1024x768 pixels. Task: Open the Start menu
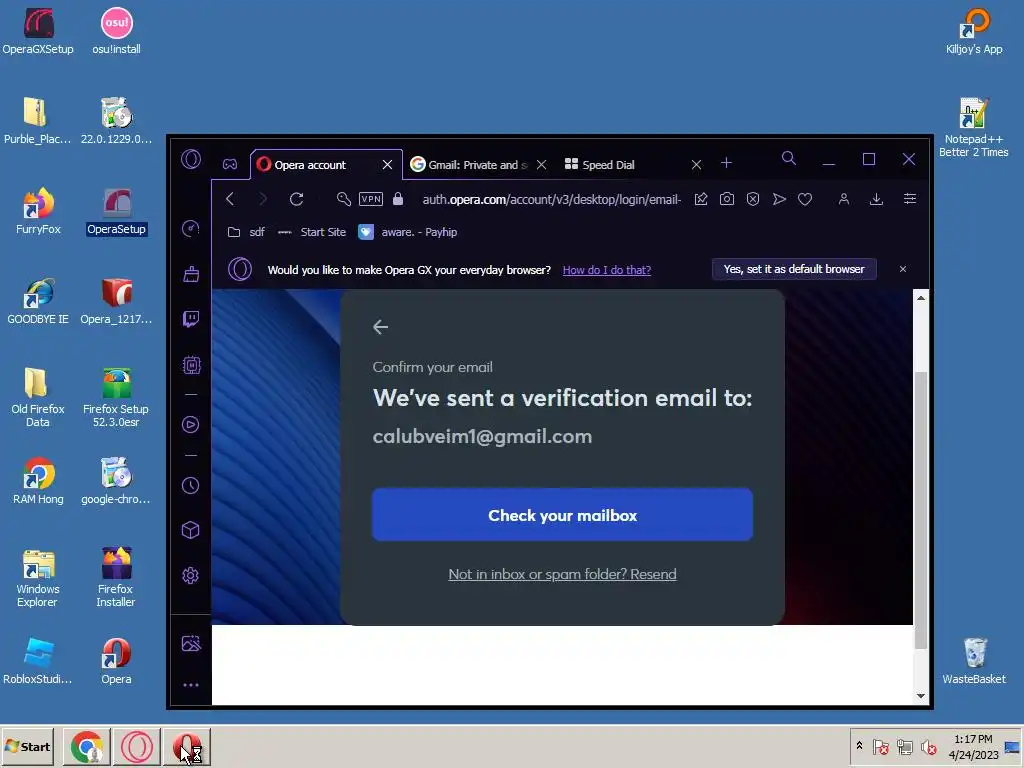[27, 746]
